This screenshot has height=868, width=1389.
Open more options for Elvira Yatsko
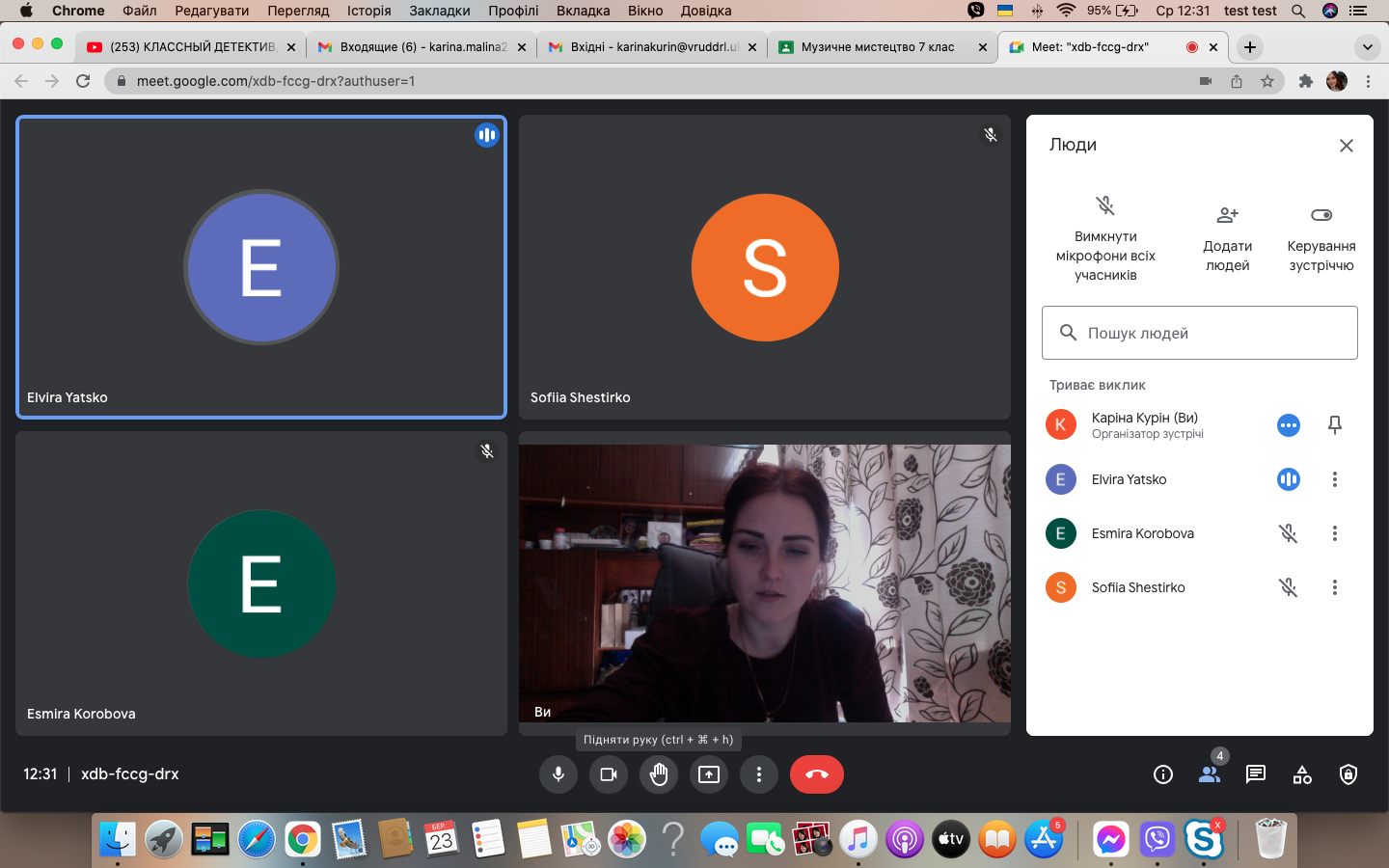click(1335, 479)
